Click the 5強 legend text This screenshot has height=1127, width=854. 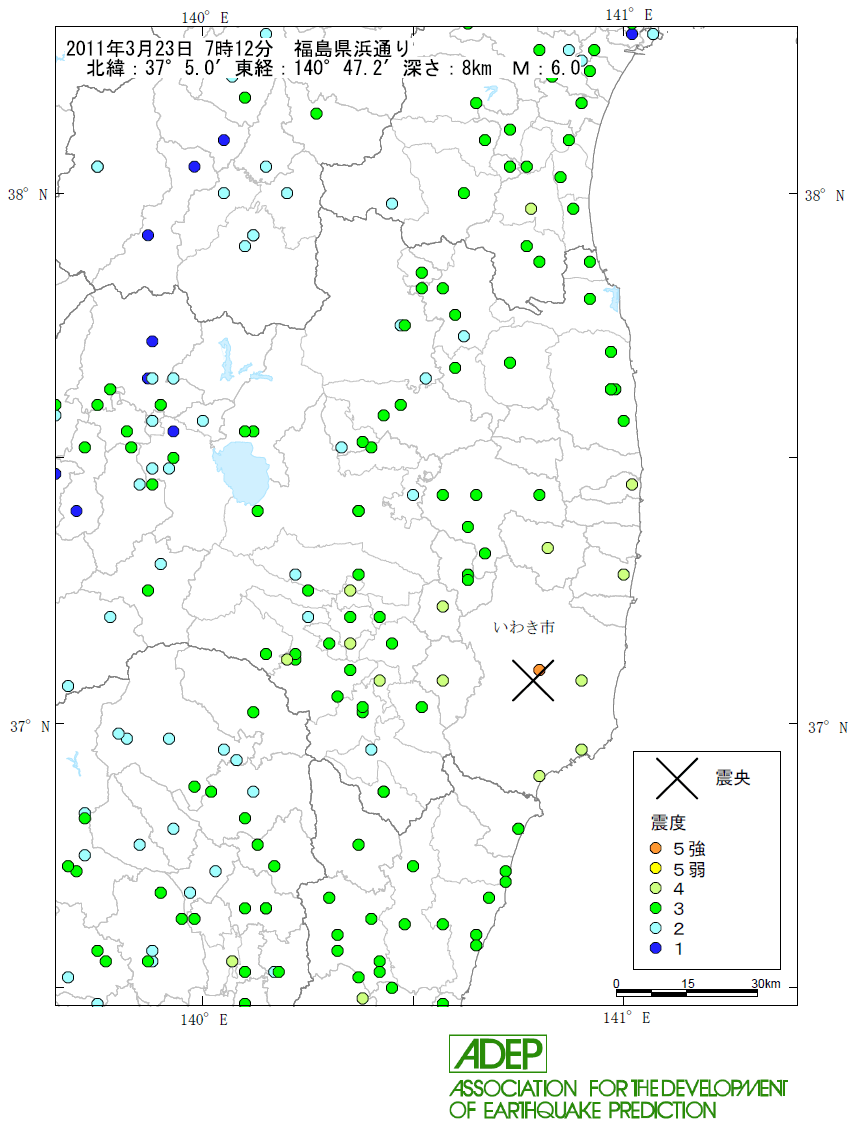tap(689, 849)
